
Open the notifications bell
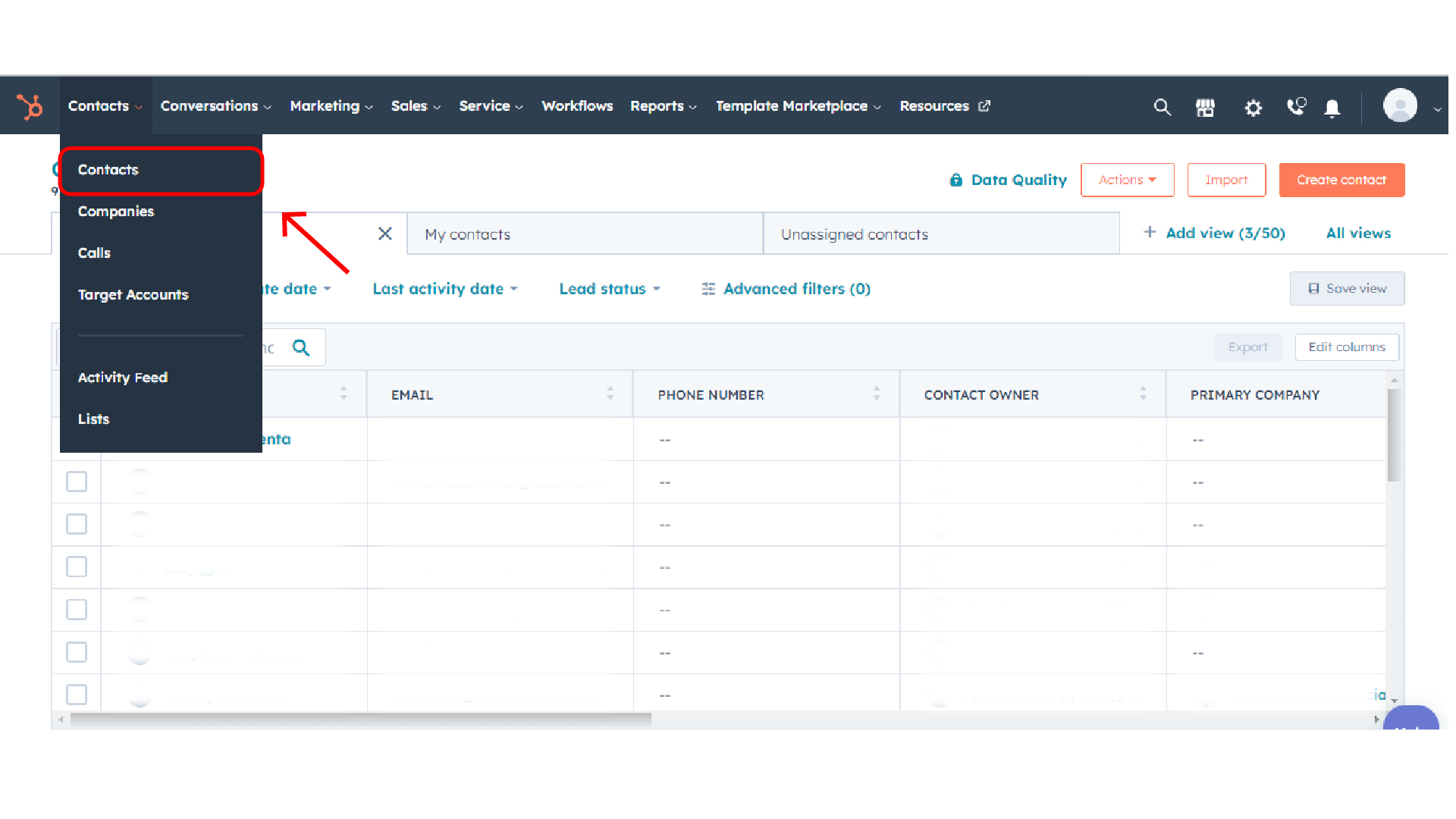coord(1332,108)
